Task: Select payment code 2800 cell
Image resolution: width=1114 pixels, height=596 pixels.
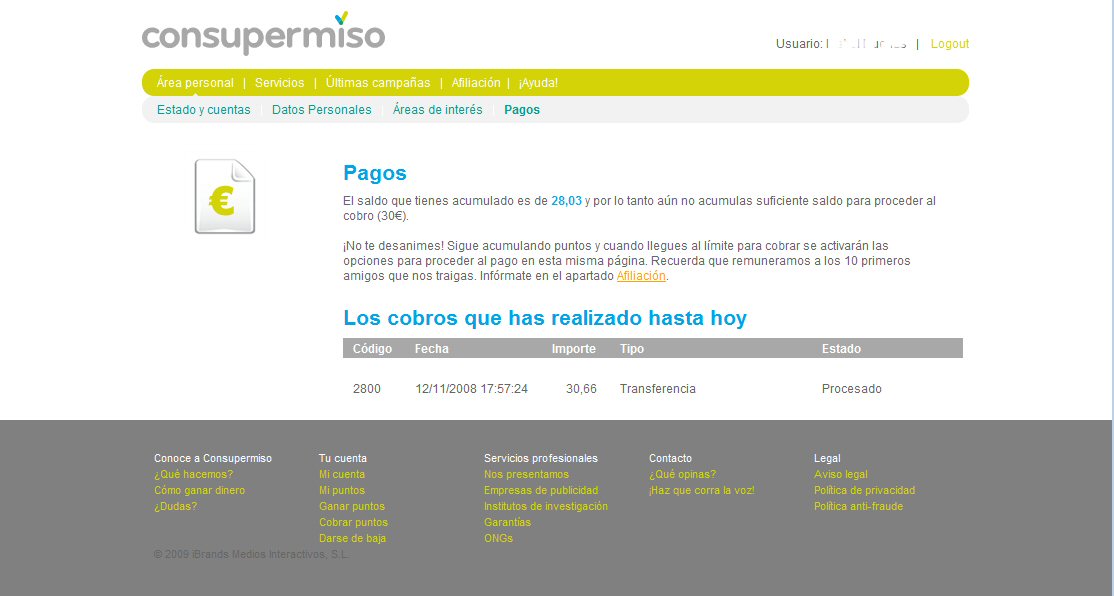Action: click(x=367, y=389)
